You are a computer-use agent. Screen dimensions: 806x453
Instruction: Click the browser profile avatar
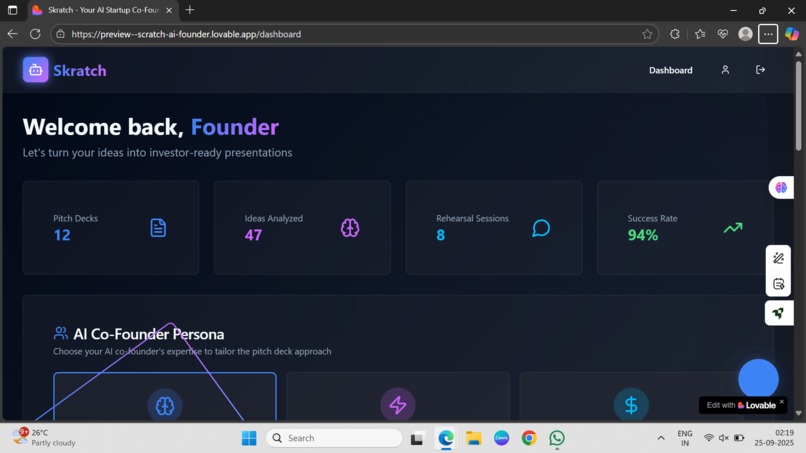coord(745,34)
